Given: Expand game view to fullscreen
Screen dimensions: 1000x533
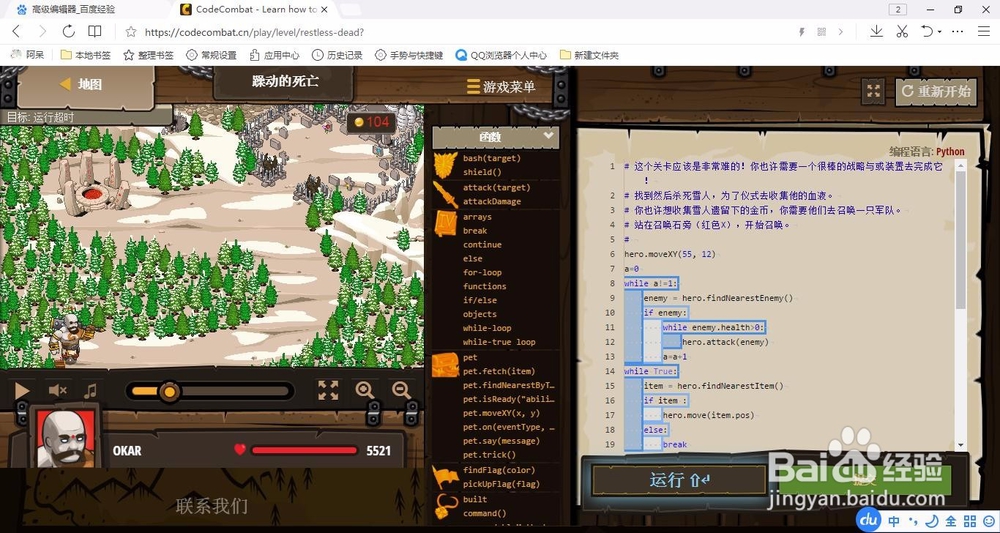Looking at the screenshot, I should (x=328, y=390).
